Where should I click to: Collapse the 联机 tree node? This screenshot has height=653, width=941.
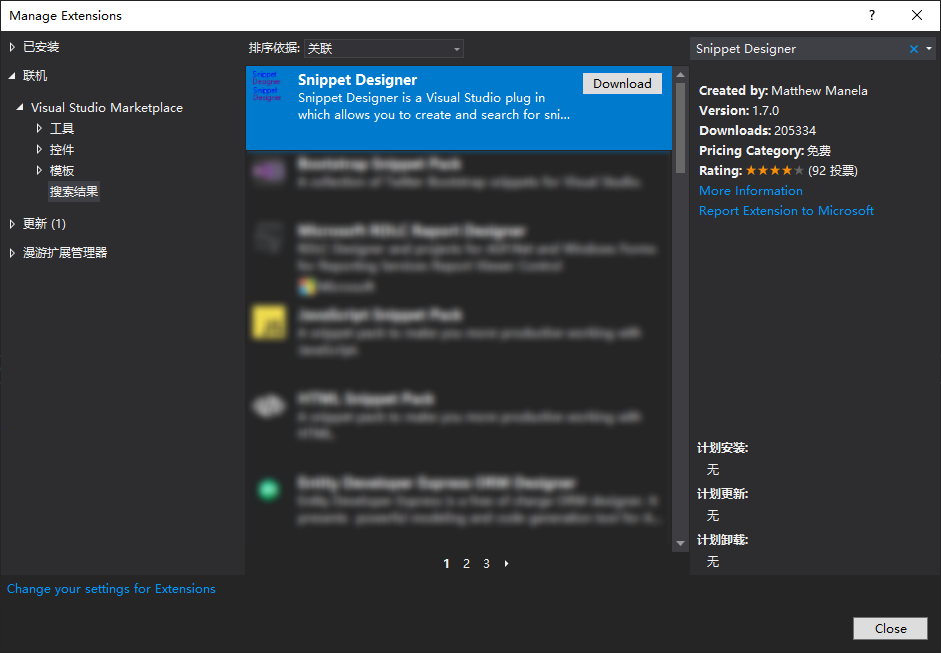pyautogui.click(x=12, y=76)
